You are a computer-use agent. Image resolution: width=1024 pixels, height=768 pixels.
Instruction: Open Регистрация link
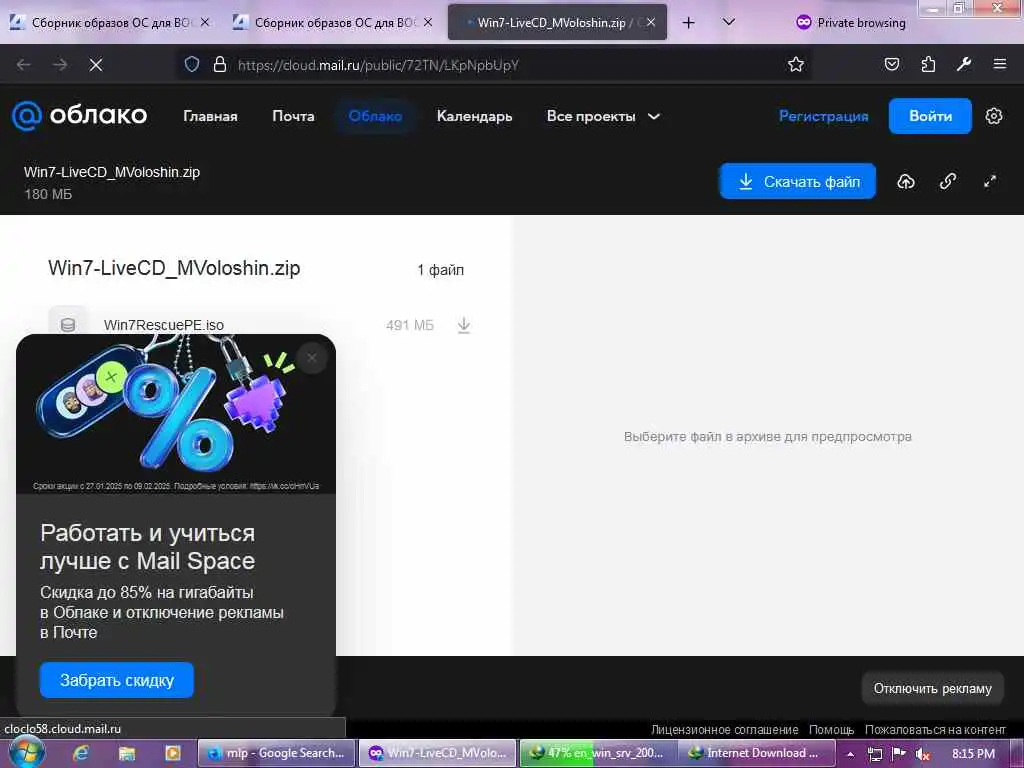(824, 116)
